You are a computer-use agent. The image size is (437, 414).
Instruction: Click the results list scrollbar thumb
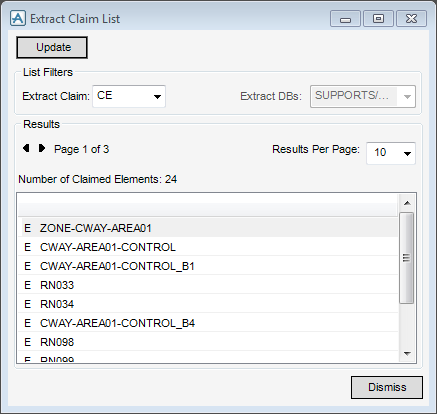point(407,258)
